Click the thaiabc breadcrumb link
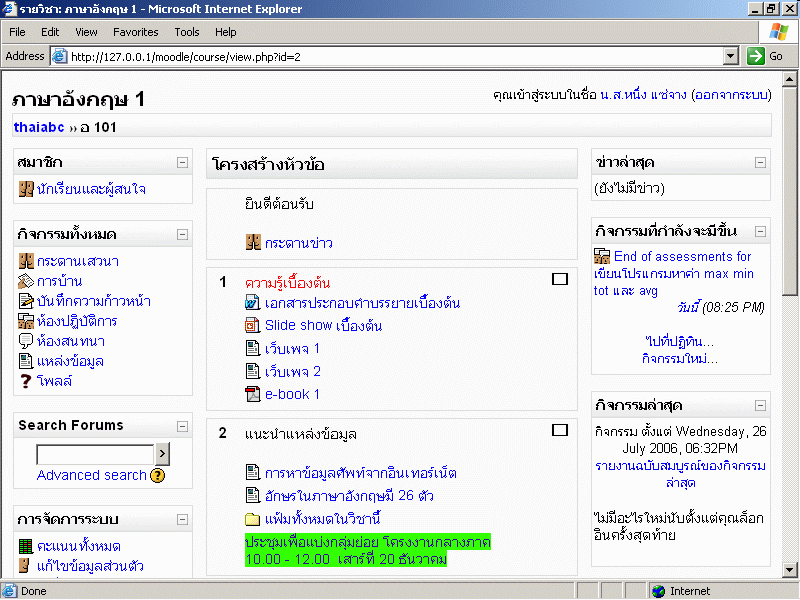800x600 pixels. (x=39, y=127)
